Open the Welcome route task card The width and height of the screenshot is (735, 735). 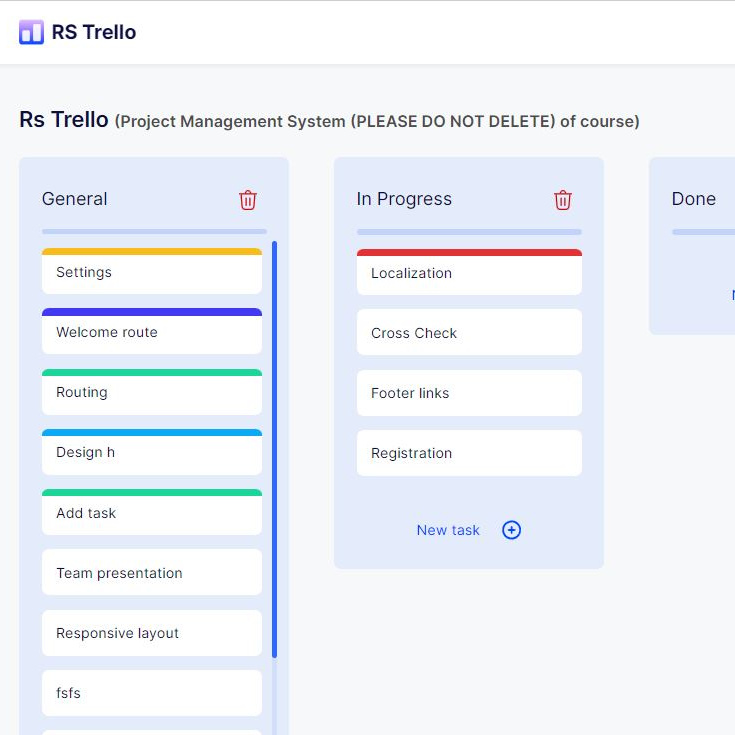[x=152, y=331]
